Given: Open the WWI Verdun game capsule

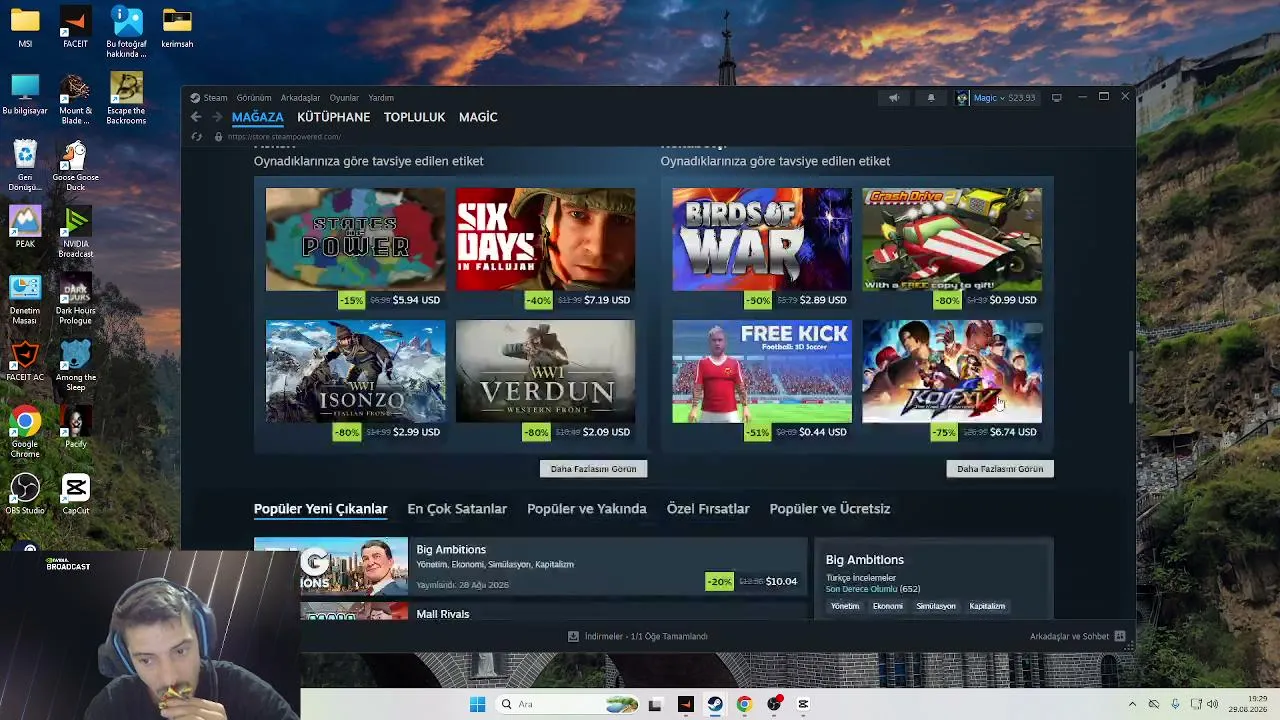Looking at the screenshot, I should tap(545, 372).
